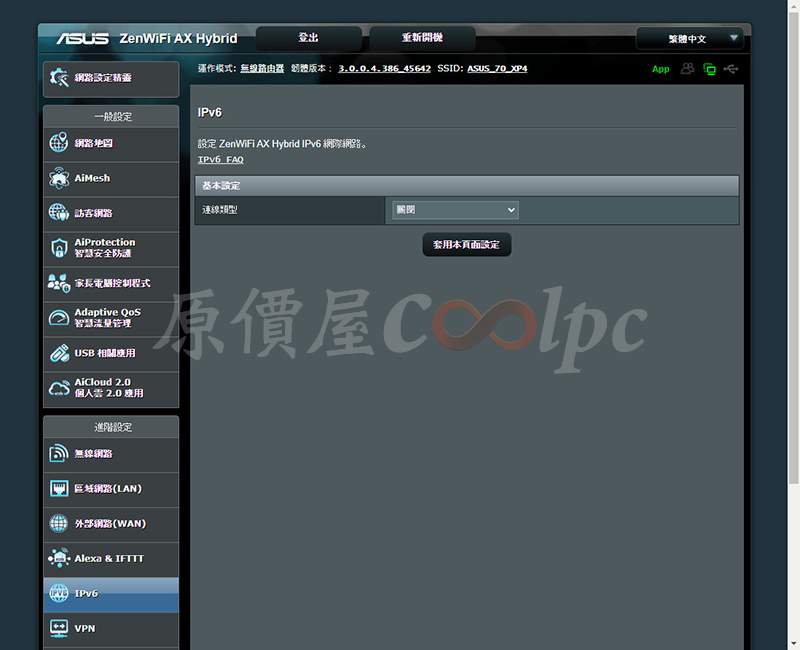Click the firmware version 3.0.0.4.386_45642 link
Image resolution: width=800 pixels, height=650 pixels.
coord(384,68)
